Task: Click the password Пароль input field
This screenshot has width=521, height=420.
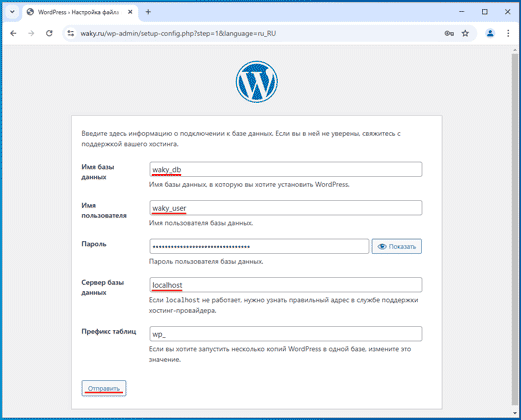Action: (x=259, y=246)
